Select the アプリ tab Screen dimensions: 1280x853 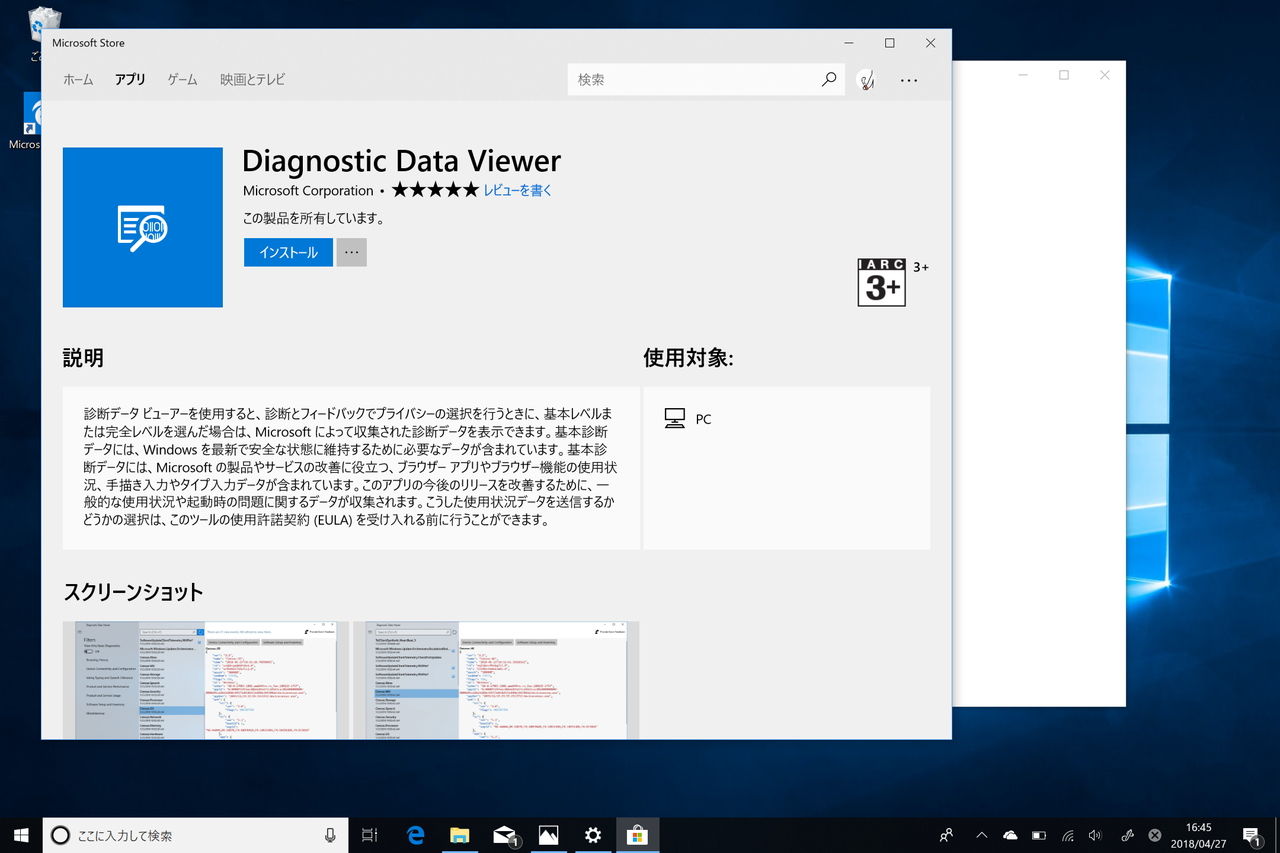pyautogui.click(x=130, y=80)
